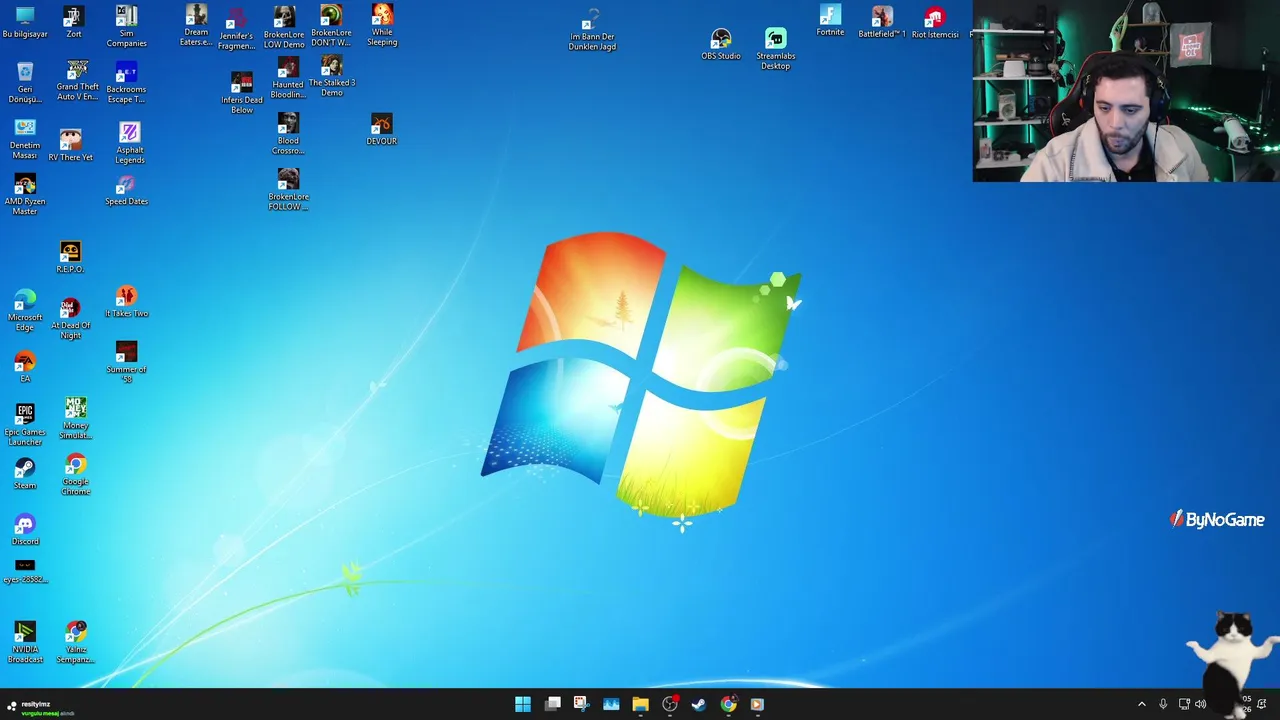Open the Summer of '58 shortcut

point(126,362)
